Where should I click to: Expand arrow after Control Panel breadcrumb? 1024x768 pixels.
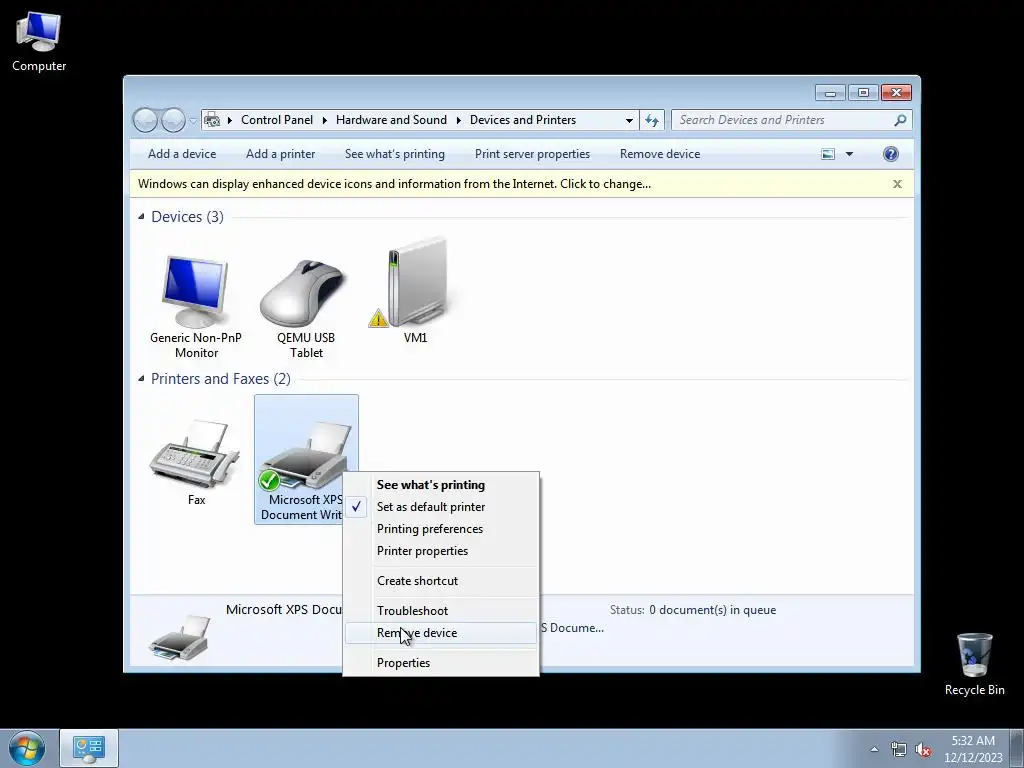(325, 120)
